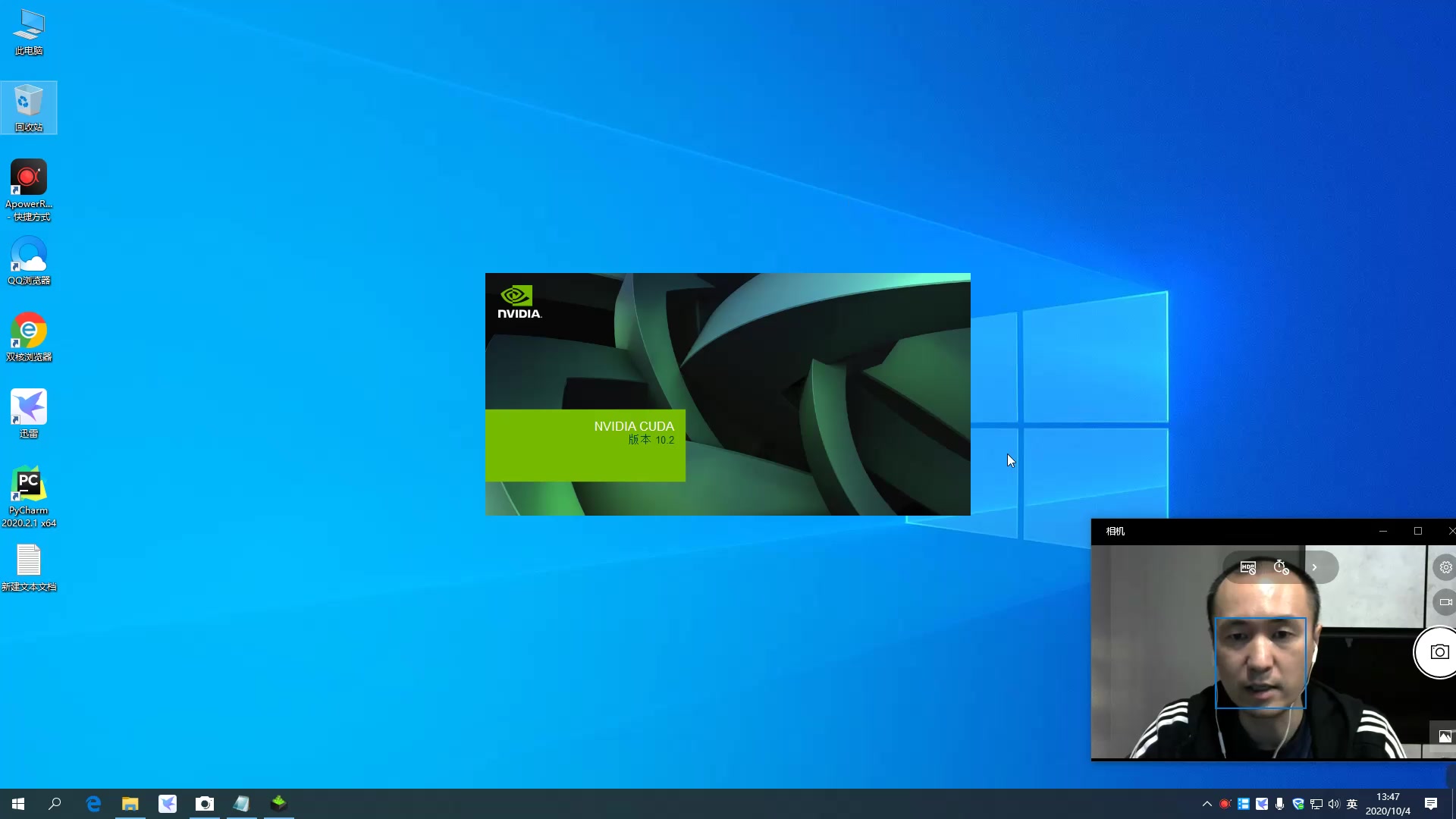
Task: Select the 回收站 recycle bin icon
Action: pos(29,108)
